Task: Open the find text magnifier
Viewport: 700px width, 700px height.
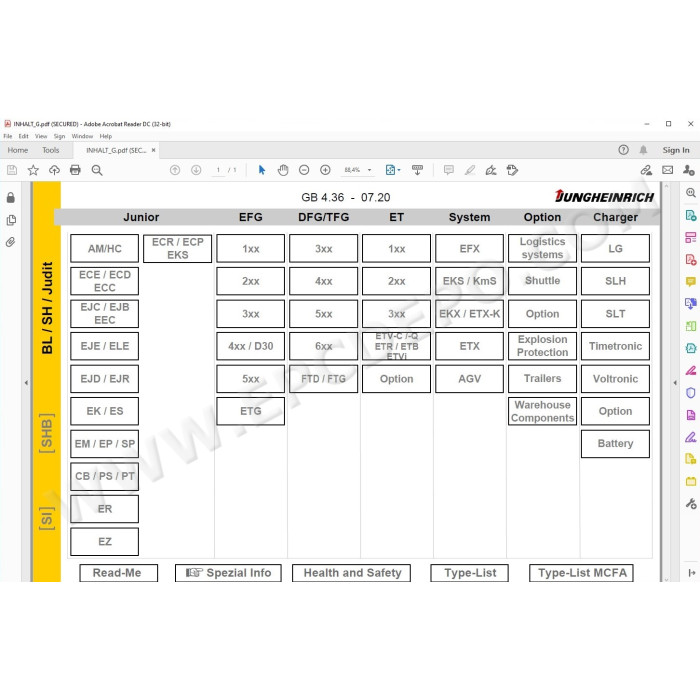Action: click(x=97, y=170)
